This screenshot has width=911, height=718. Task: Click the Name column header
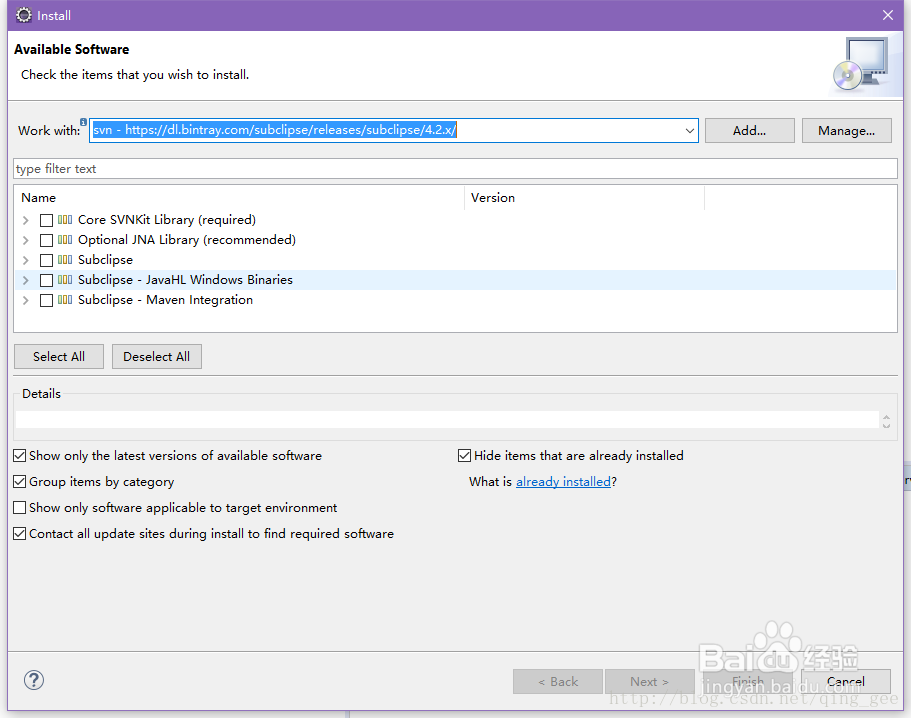(x=239, y=198)
